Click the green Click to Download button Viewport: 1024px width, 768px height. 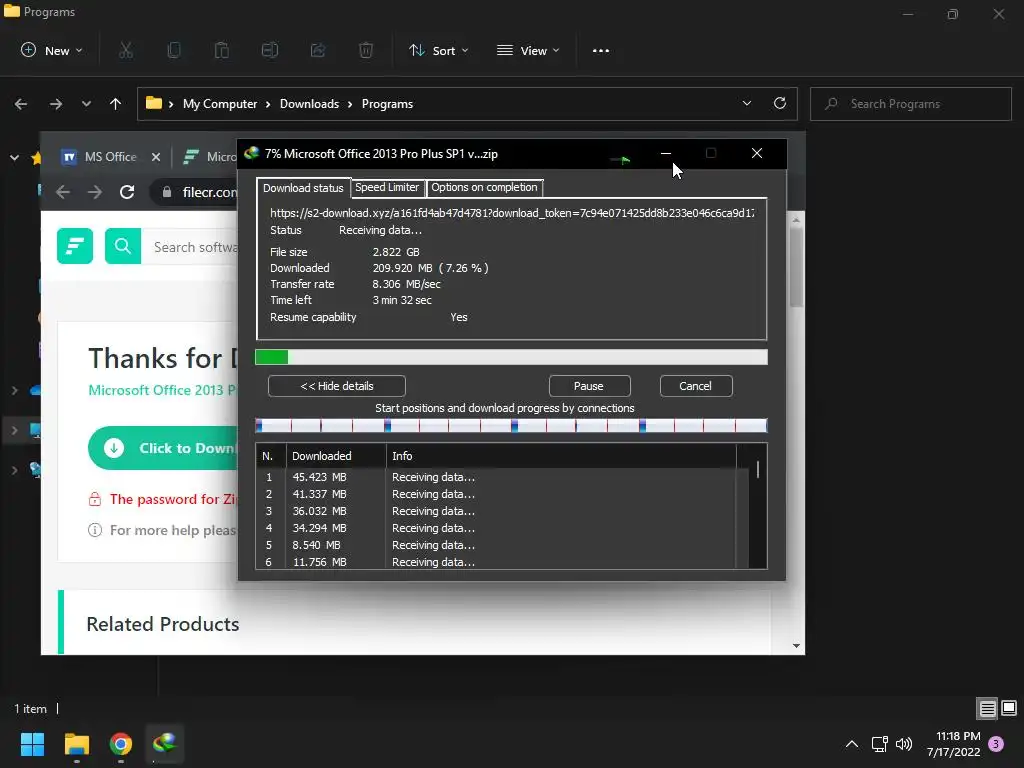coord(163,448)
